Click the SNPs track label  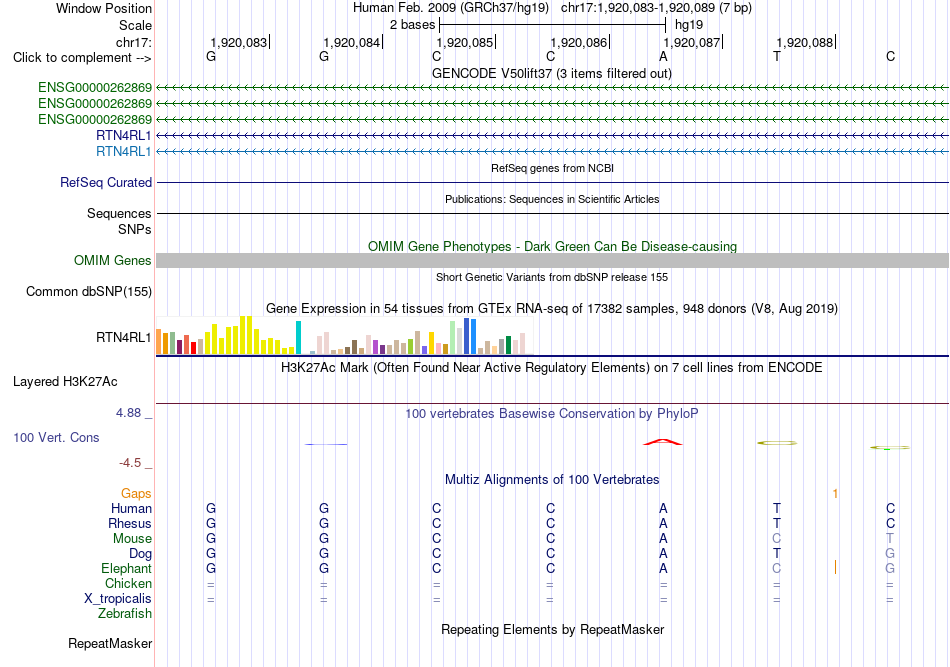135,230
